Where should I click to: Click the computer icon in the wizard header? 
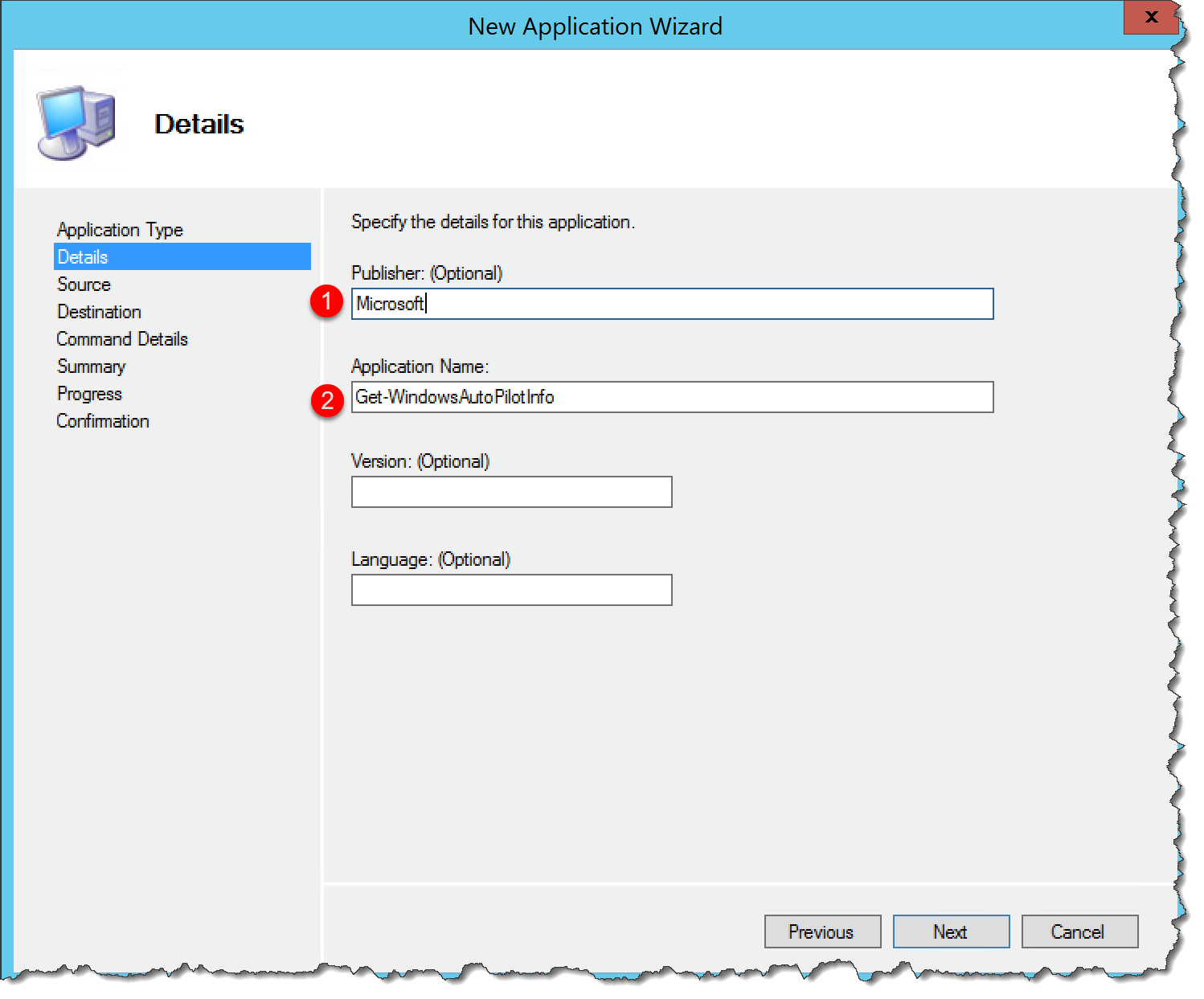pos(75,121)
